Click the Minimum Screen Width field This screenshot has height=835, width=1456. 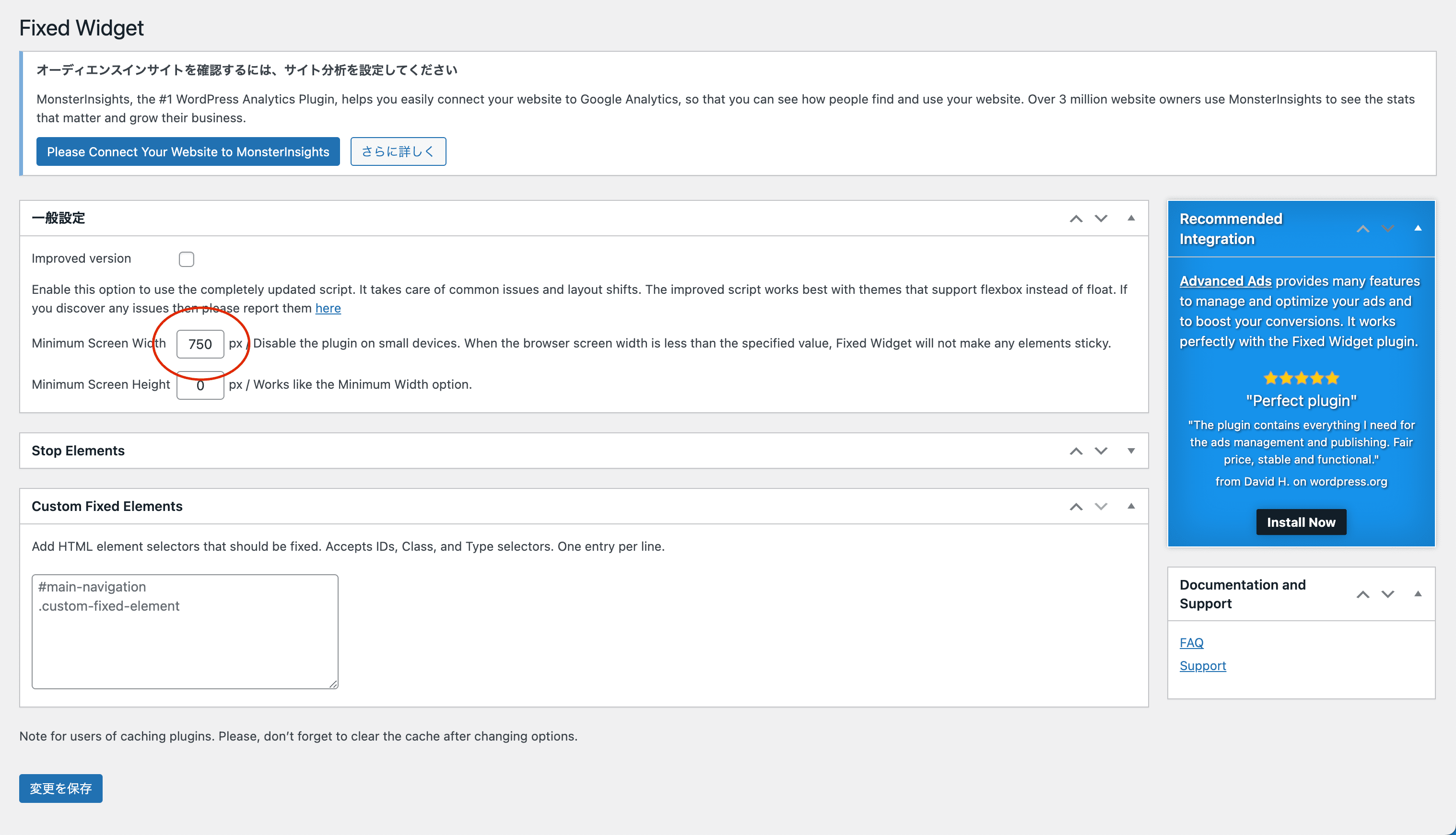point(200,344)
